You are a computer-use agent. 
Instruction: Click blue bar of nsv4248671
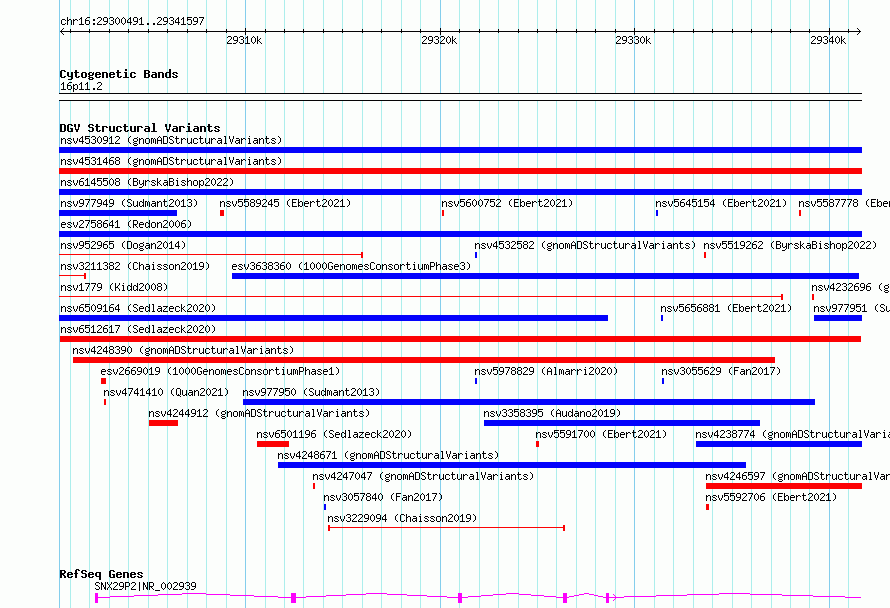click(512, 465)
